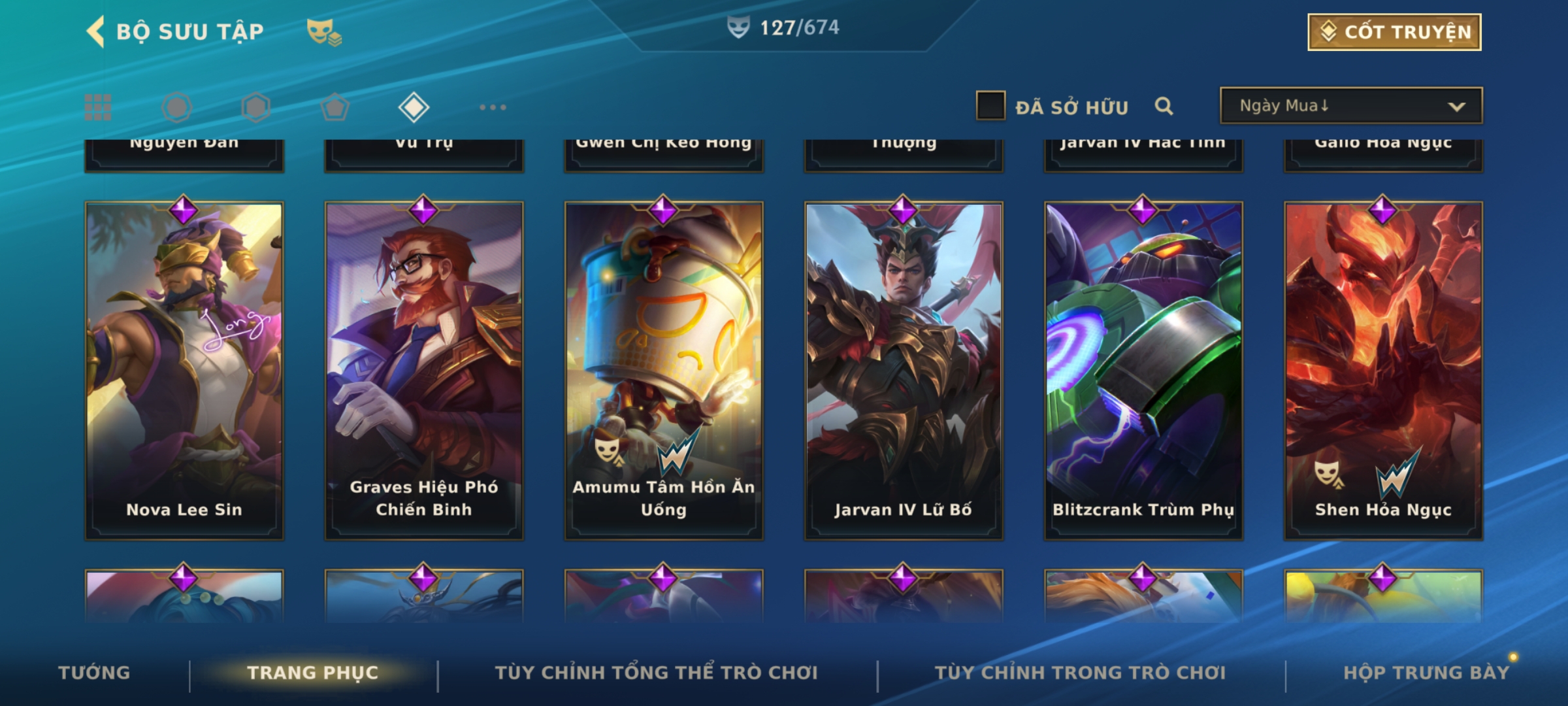Open the three-dots more filters icon
The height and width of the screenshot is (706, 1568).
pyautogui.click(x=493, y=107)
